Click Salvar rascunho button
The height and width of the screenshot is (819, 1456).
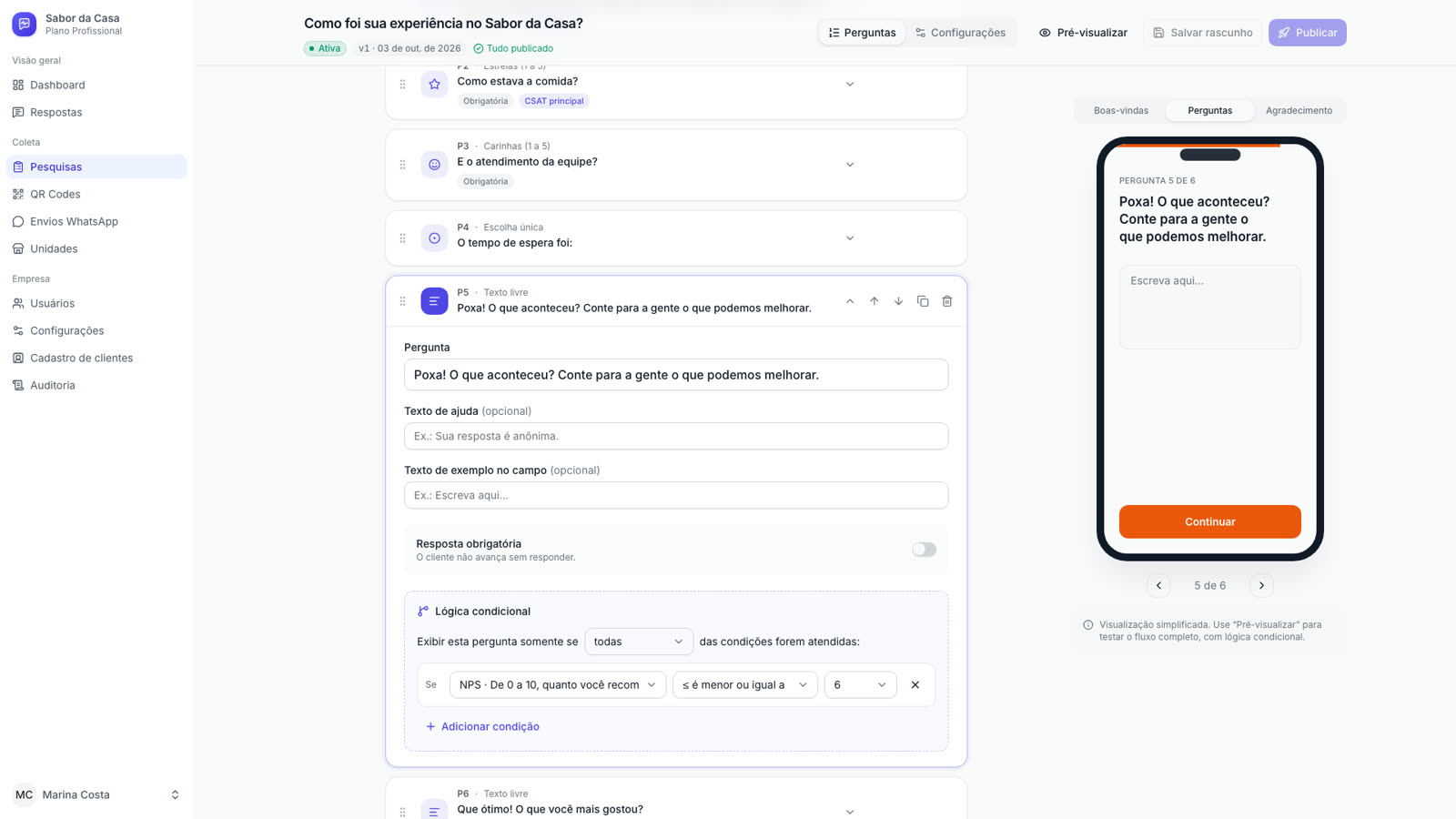point(1202,33)
